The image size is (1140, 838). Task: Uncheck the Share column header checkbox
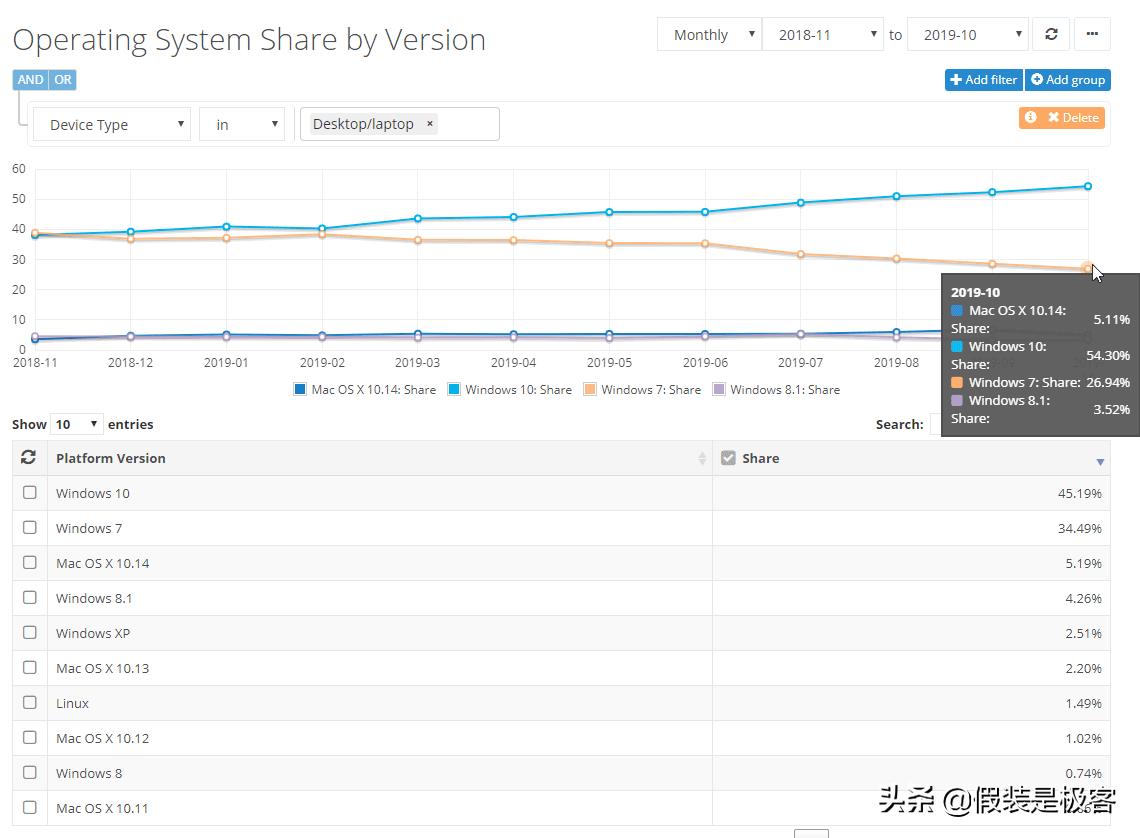click(728, 457)
